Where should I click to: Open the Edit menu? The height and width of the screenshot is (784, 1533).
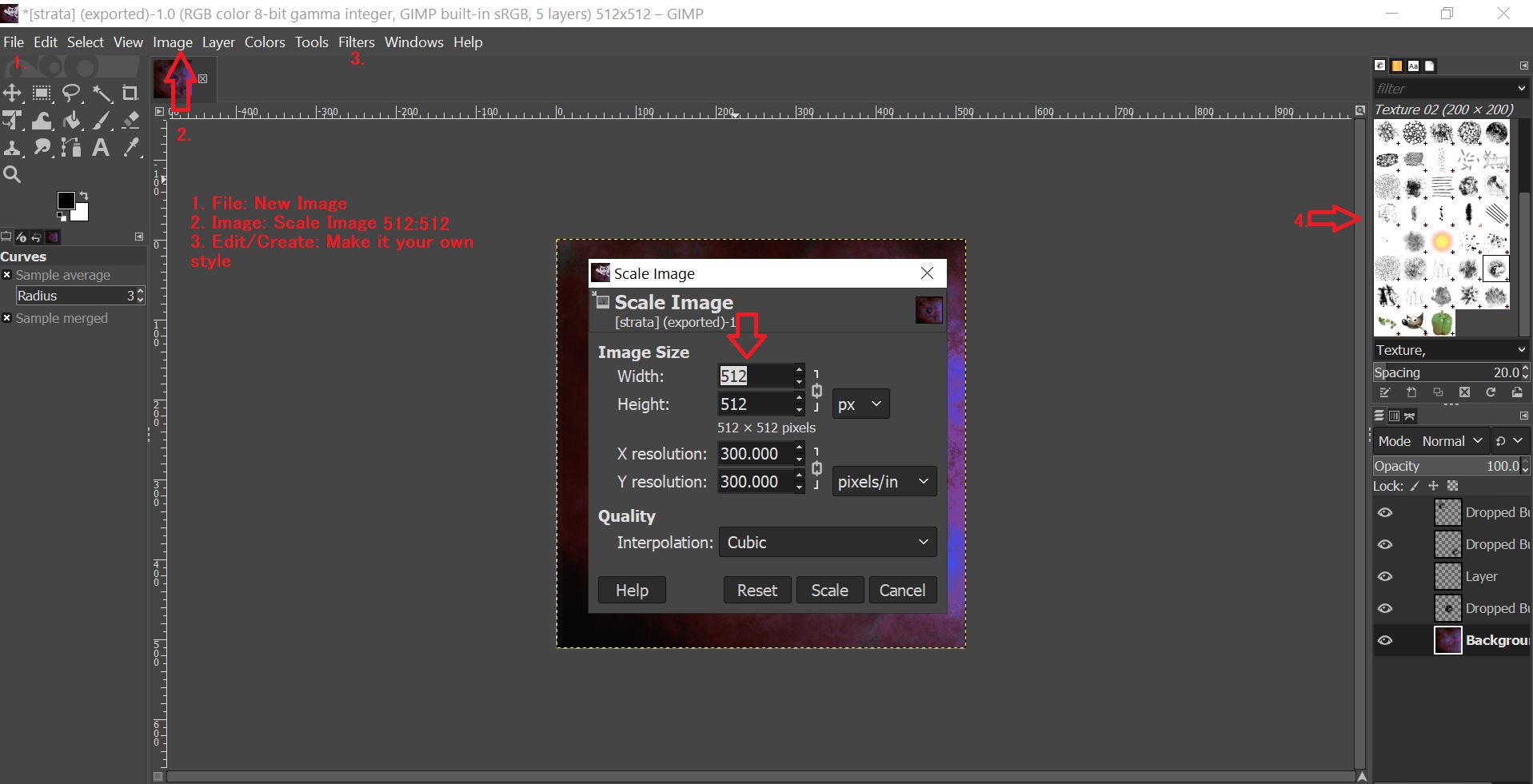(x=45, y=42)
